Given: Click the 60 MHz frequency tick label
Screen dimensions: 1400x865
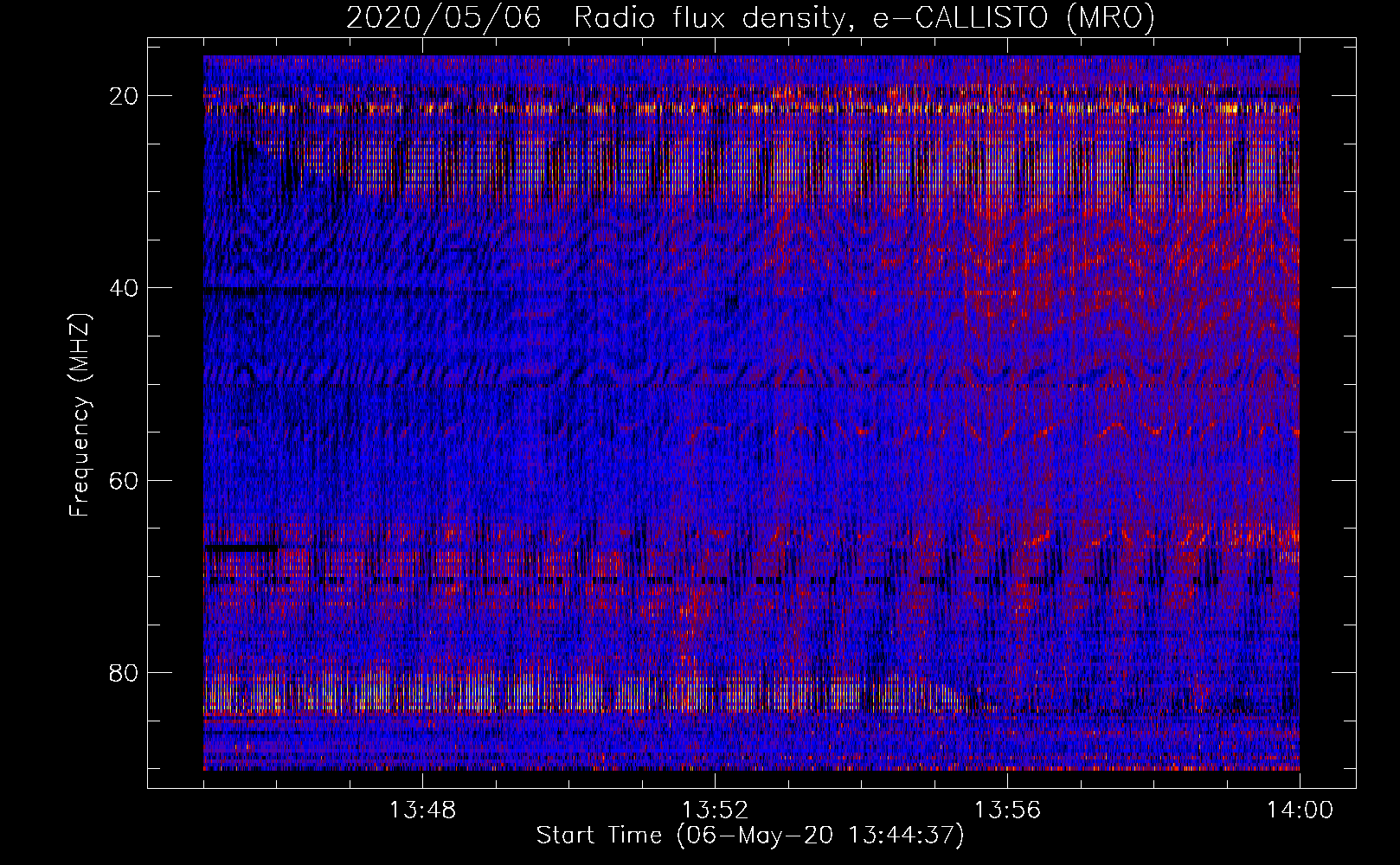Looking at the screenshot, I should pos(124,480).
